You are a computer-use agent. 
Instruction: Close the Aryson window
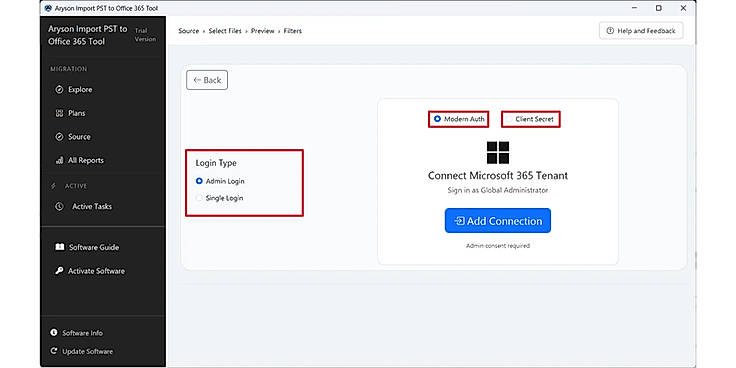tap(683, 8)
